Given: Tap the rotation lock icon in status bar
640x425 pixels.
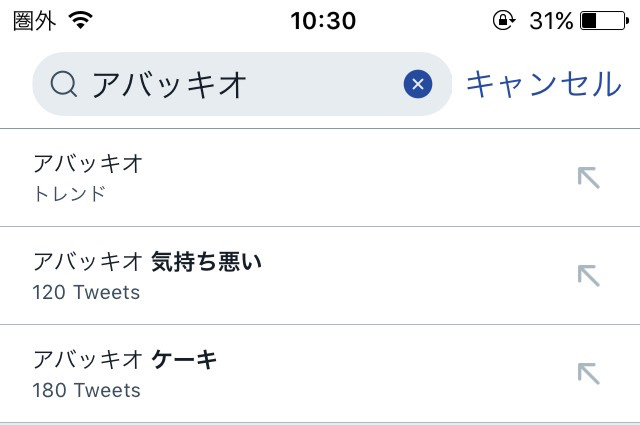Looking at the screenshot, I should (x=504, y=20).
